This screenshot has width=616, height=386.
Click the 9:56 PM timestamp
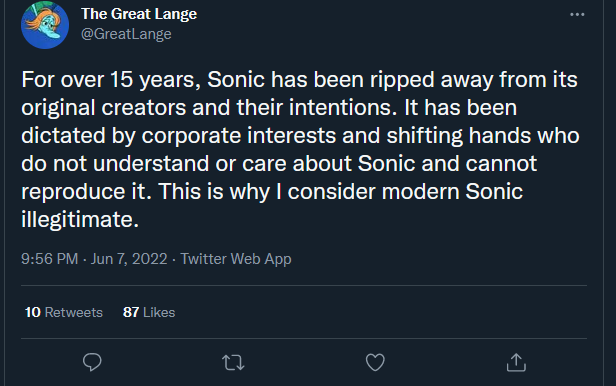tap(50, 259)
